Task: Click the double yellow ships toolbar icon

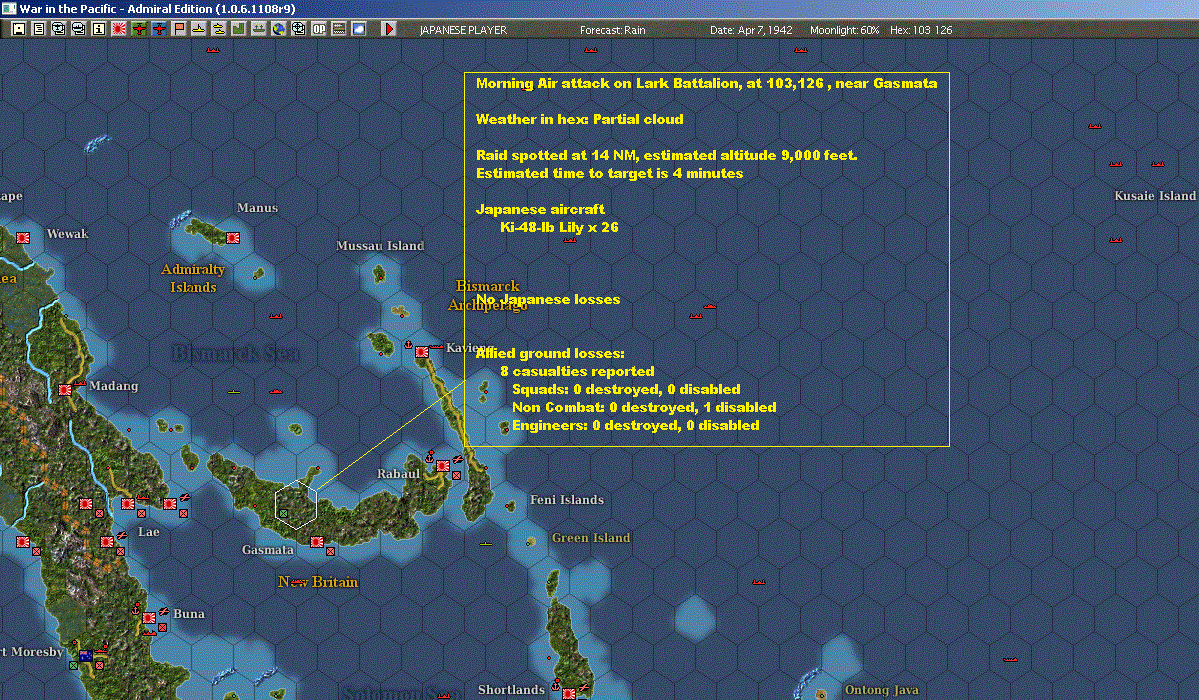Action: [219, 29]
